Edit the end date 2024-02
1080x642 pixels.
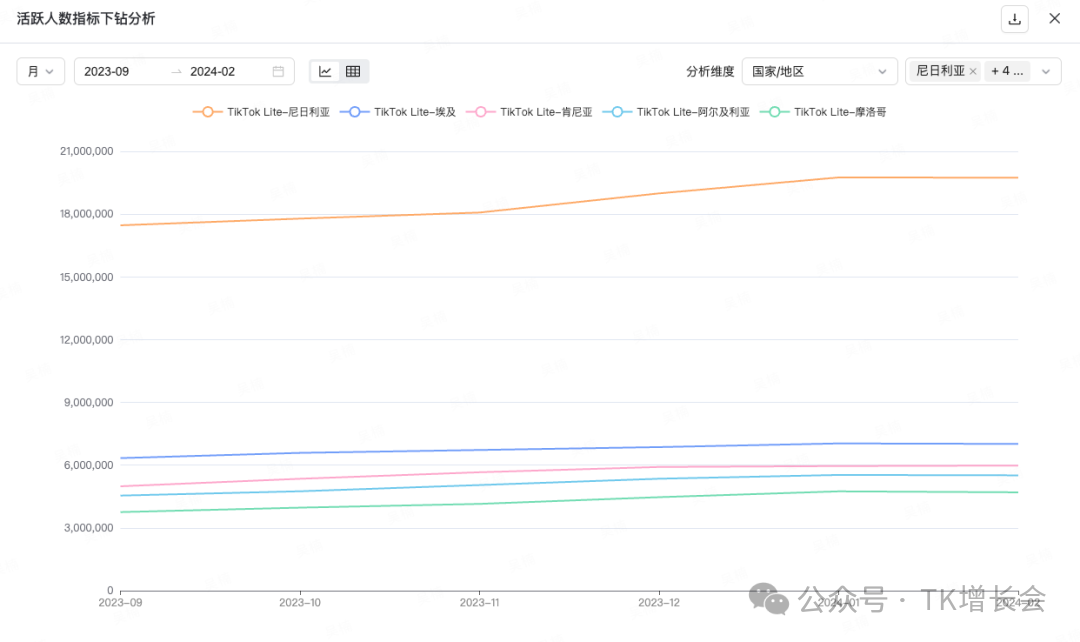tap(213, 71)
